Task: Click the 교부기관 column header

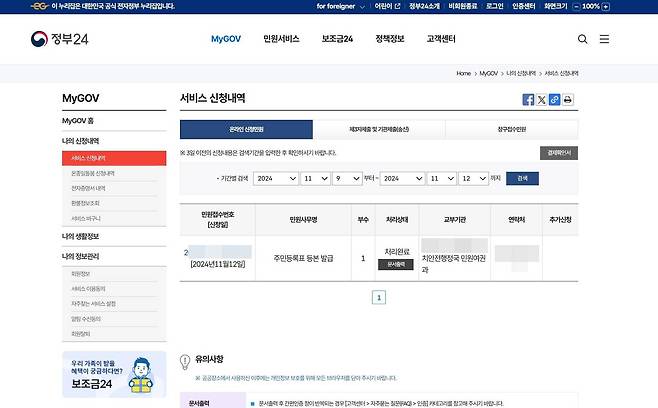Action: 454,220
